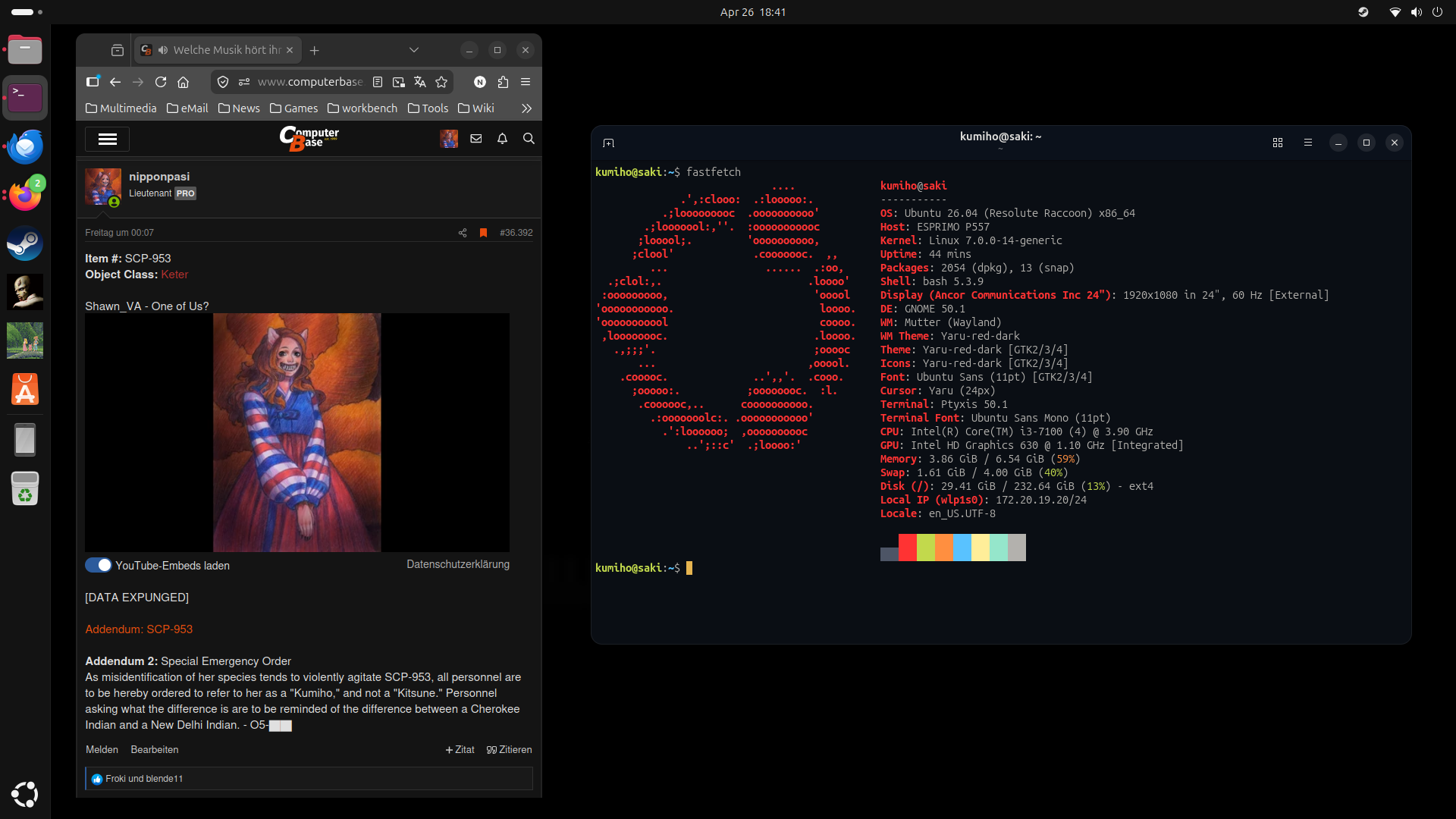Launch Steam from the Ubuntu dock
This screenshot has width=1456, height=819.
[25, 244]
